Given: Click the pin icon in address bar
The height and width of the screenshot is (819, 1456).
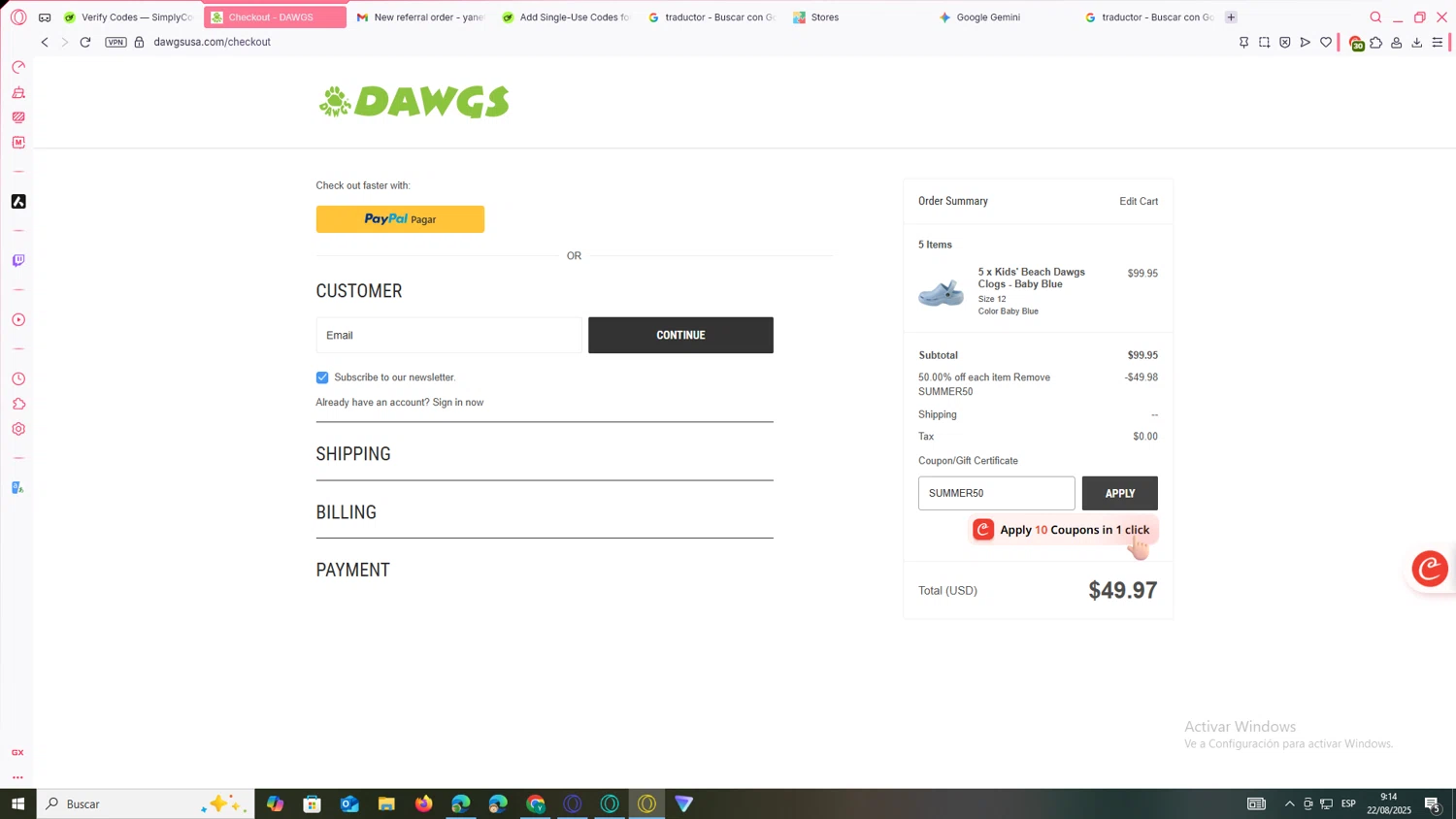Looking at the screenshot, I should tap(1243, 43).
